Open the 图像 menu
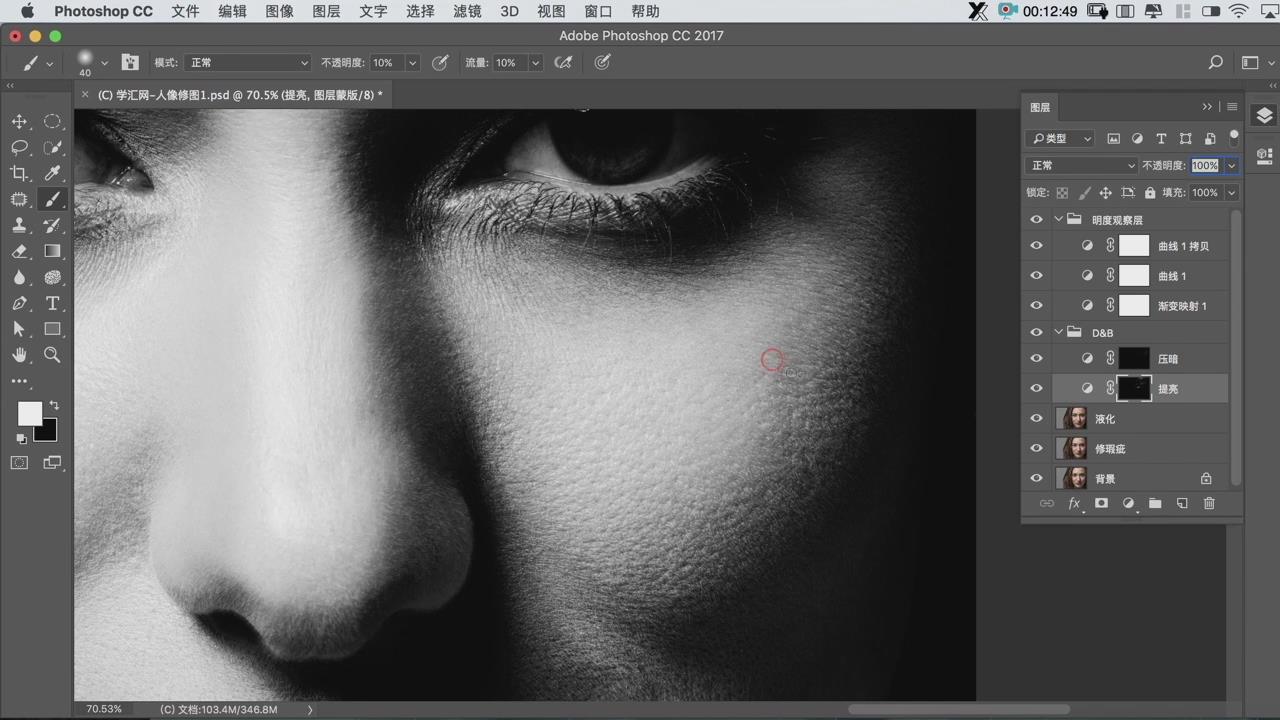This screenshot has width=1280, height=720. click(x=279, y=11)
